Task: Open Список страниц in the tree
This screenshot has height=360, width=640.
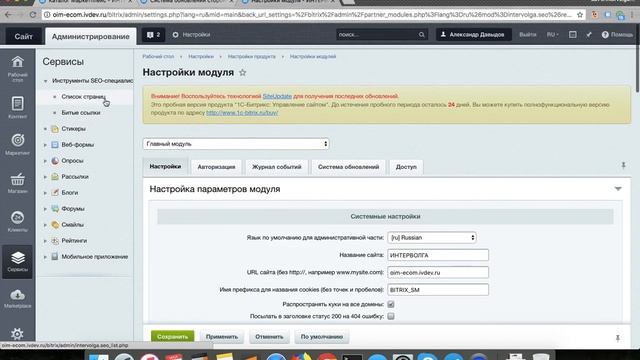Action: (83, 97)
